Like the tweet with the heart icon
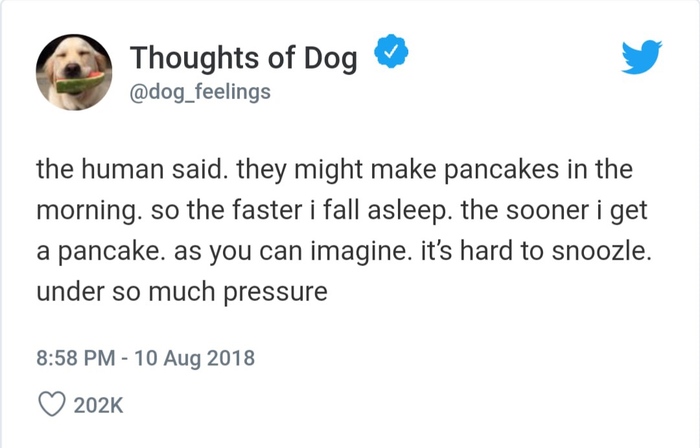 52,404
